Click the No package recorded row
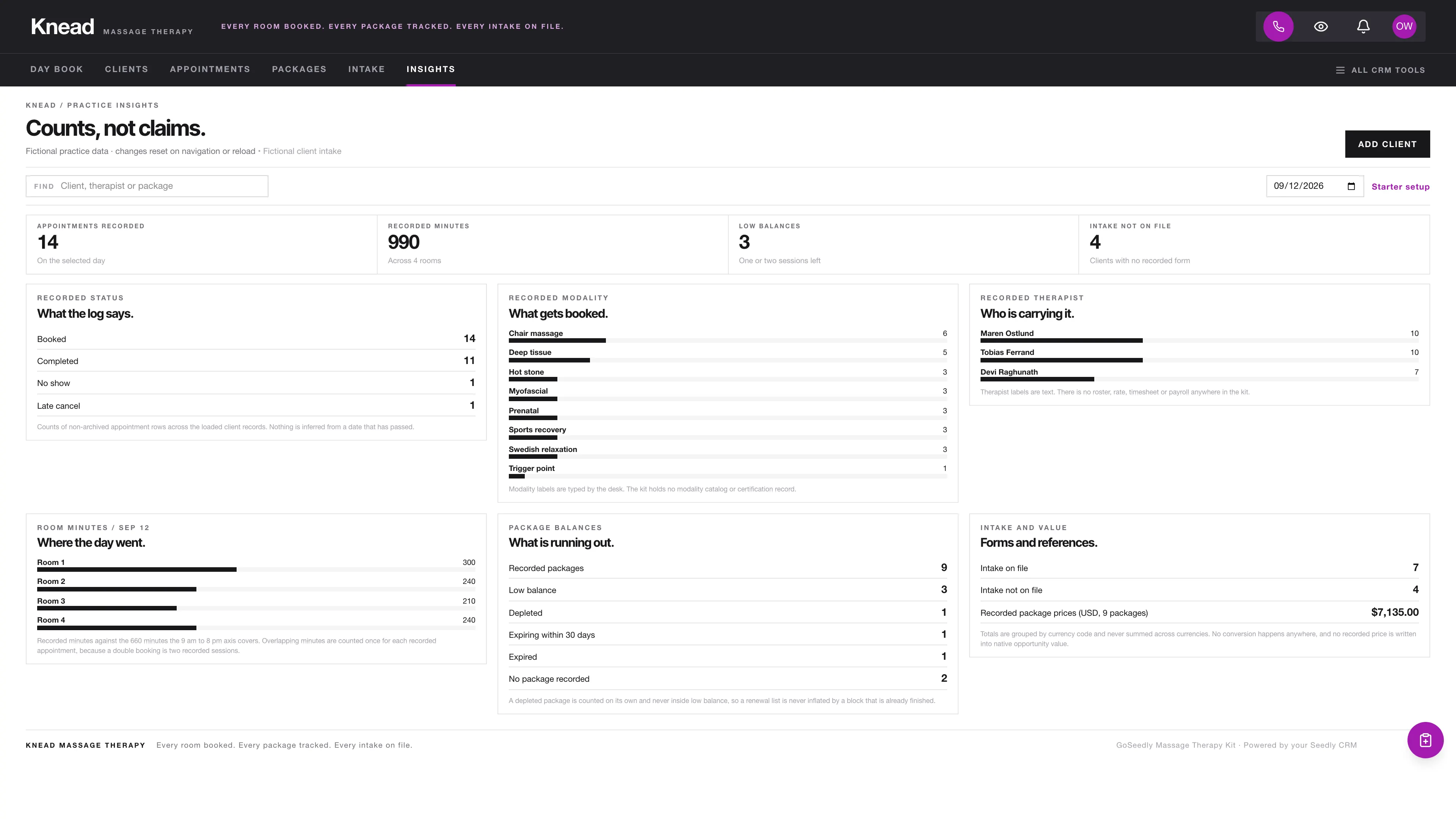The image size is (1456, 819). 728,679
